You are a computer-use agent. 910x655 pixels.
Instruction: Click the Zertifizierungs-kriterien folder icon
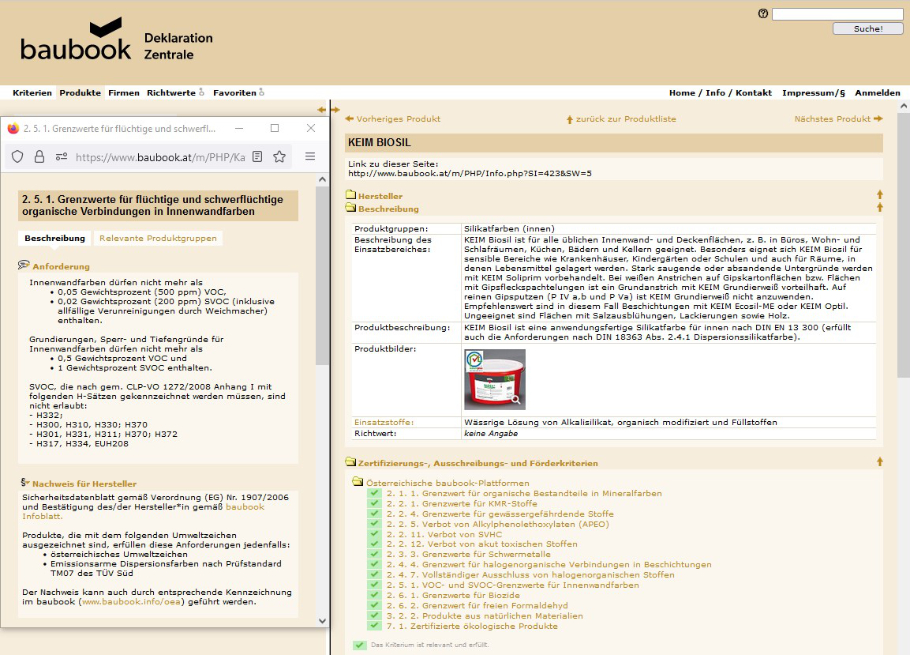(x=351, y=462)
